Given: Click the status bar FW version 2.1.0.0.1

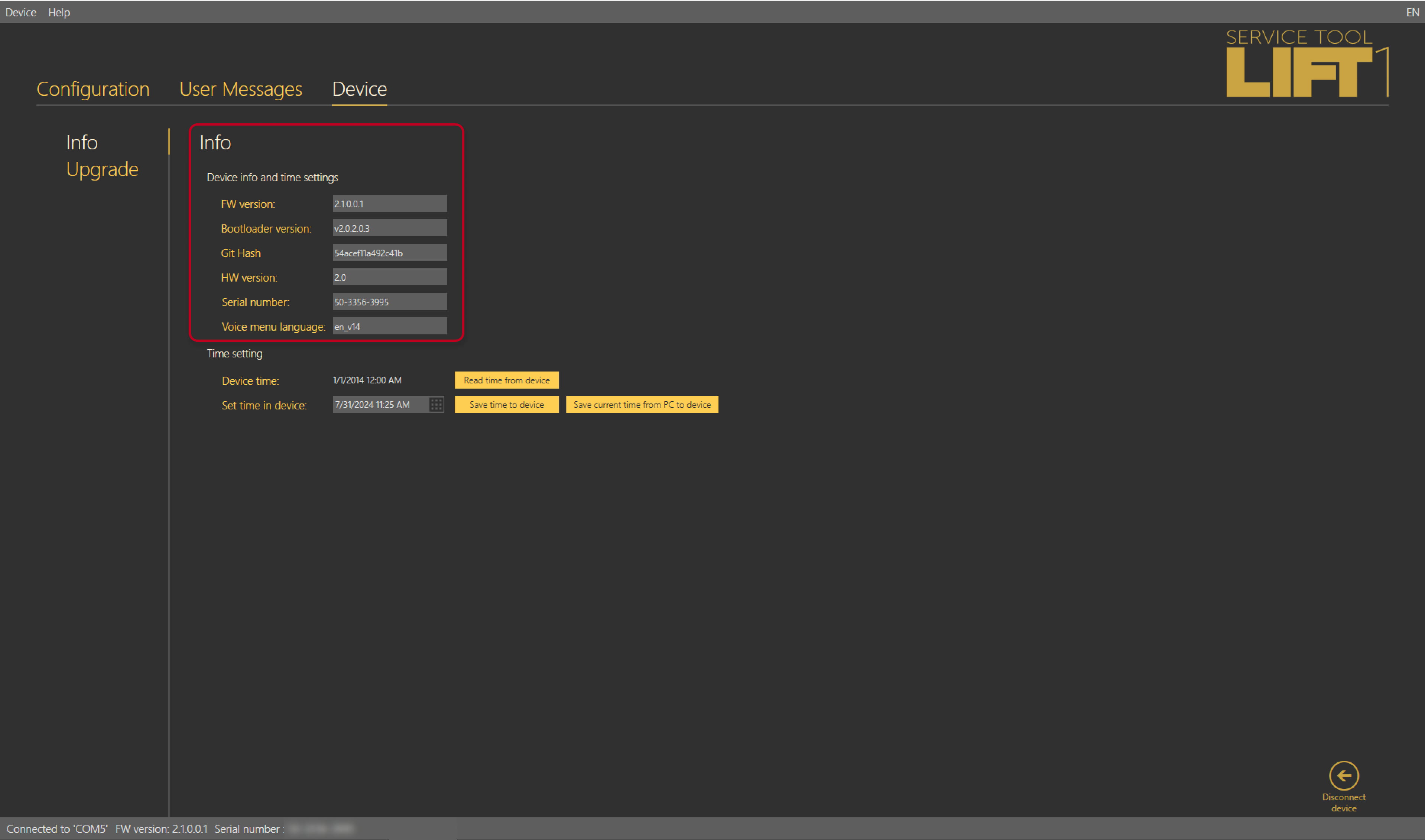Looking at the screenshot, I should pyautogui.click(x=161, y=829).
